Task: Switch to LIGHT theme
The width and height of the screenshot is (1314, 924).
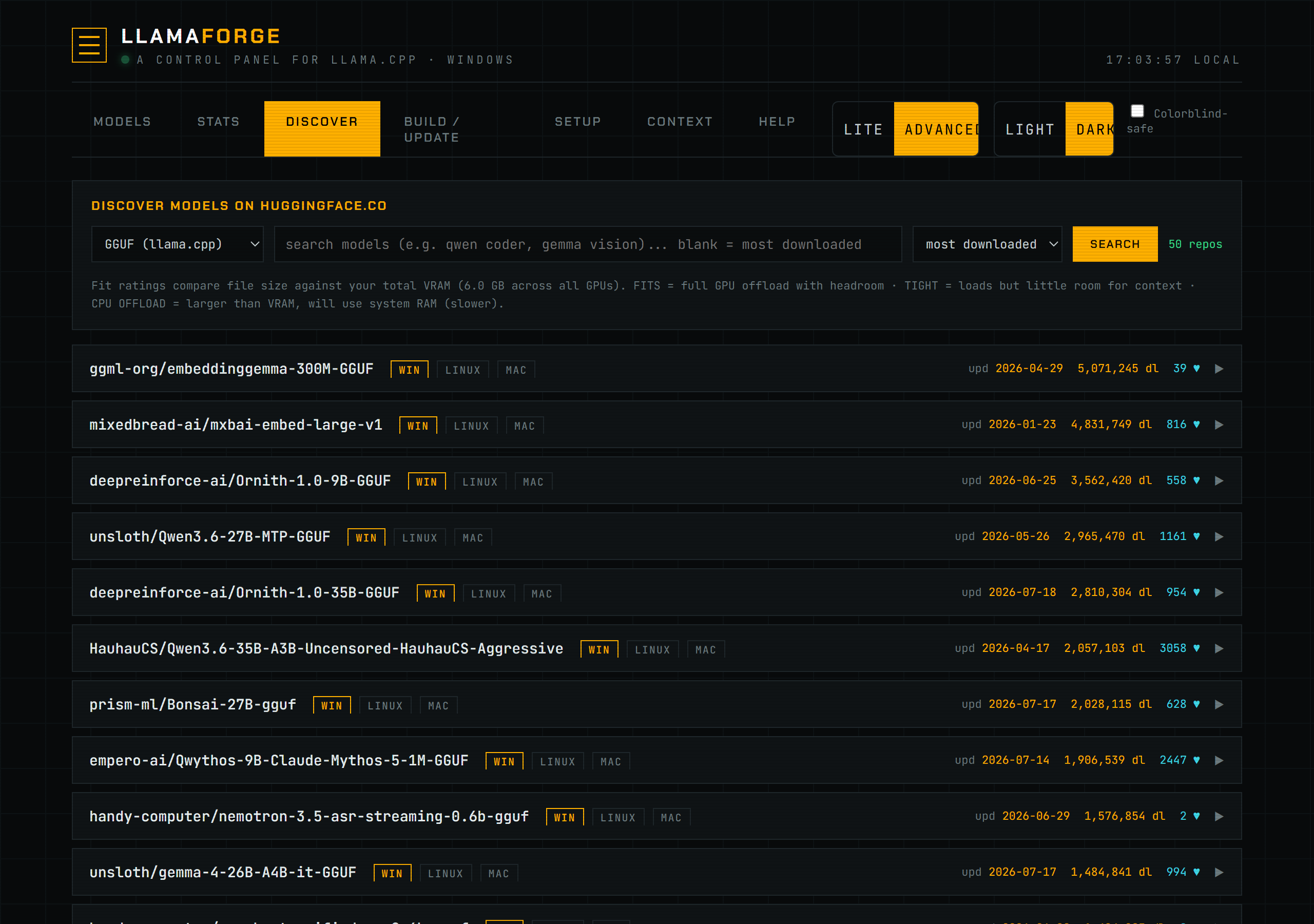Action: tap(1030, 129)
